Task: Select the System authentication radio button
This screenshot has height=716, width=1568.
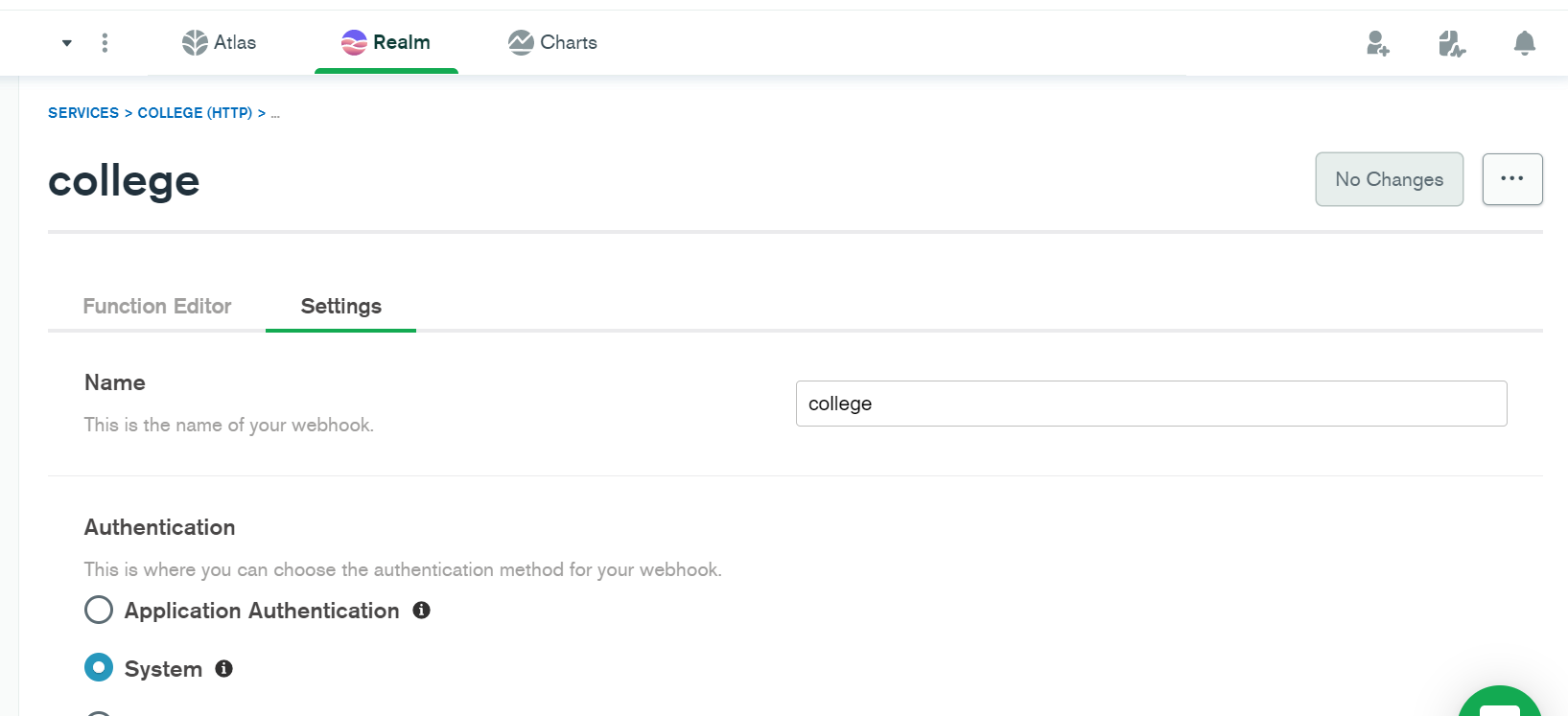Action: [x=99, y=667]
